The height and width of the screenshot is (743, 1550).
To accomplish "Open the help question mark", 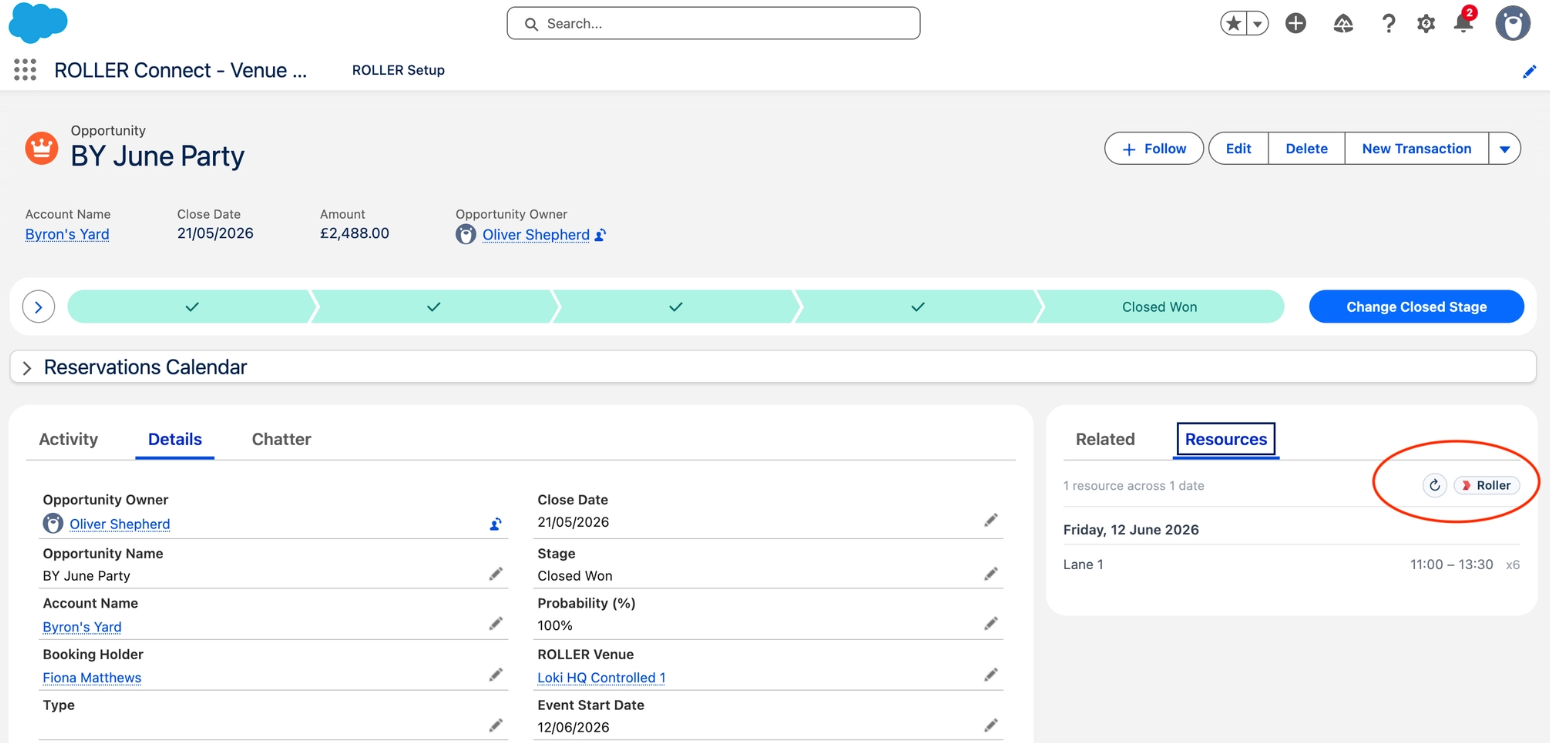I will click(1388, 24).
